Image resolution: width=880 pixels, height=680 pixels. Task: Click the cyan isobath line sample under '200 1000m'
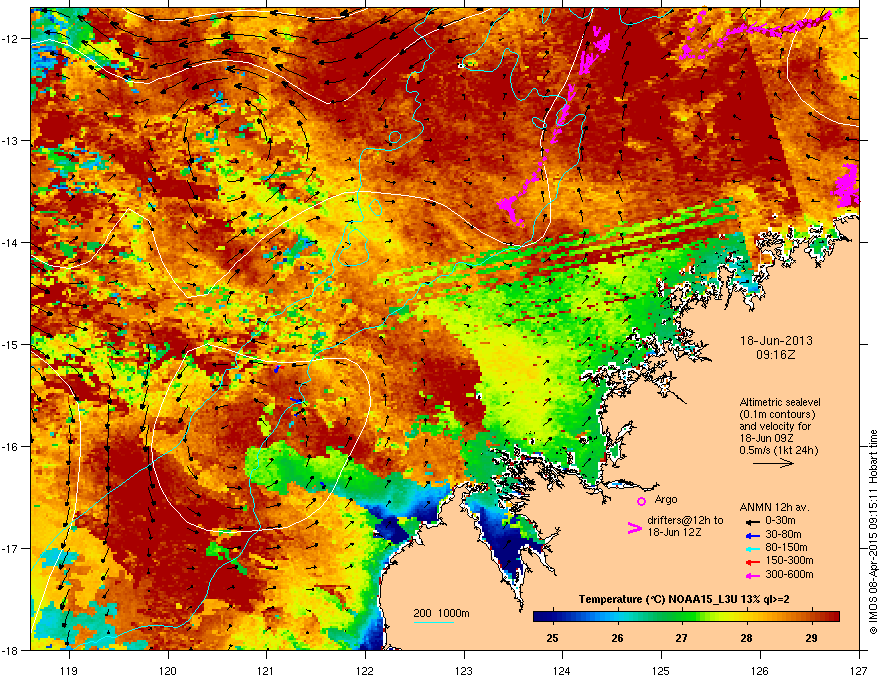coord(433,623)
